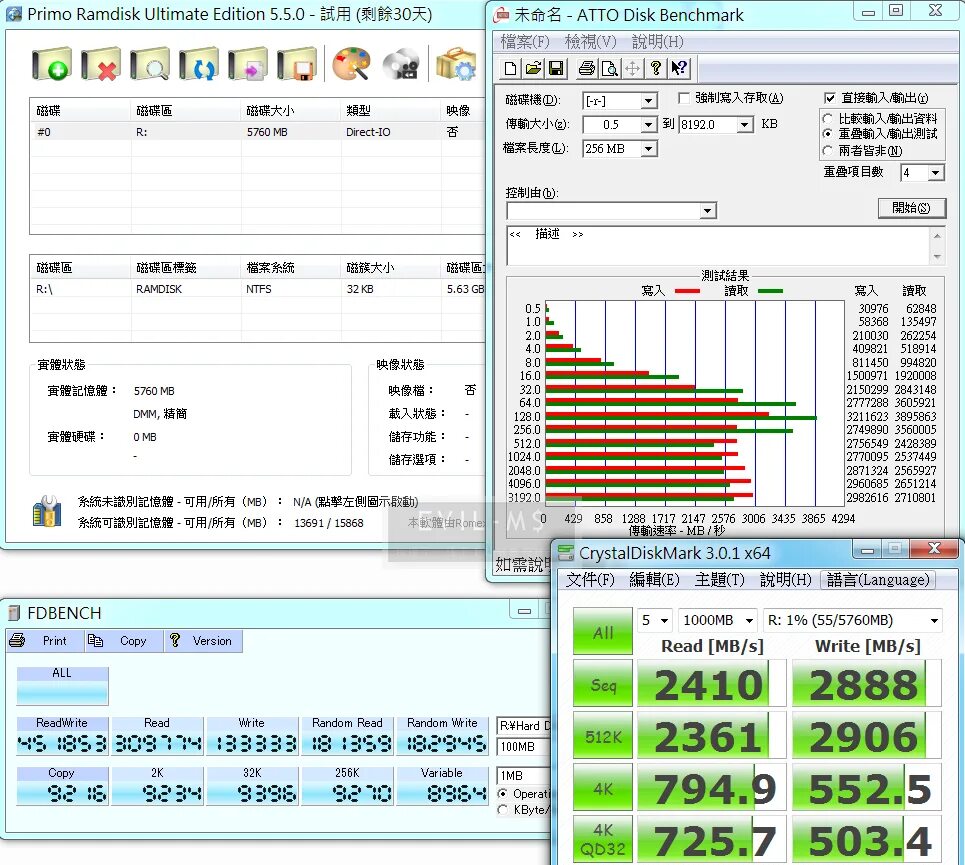The height and width of the screenshot is (865, 965).
Task: Click the 4K QD32 test button
Action: 603,839
